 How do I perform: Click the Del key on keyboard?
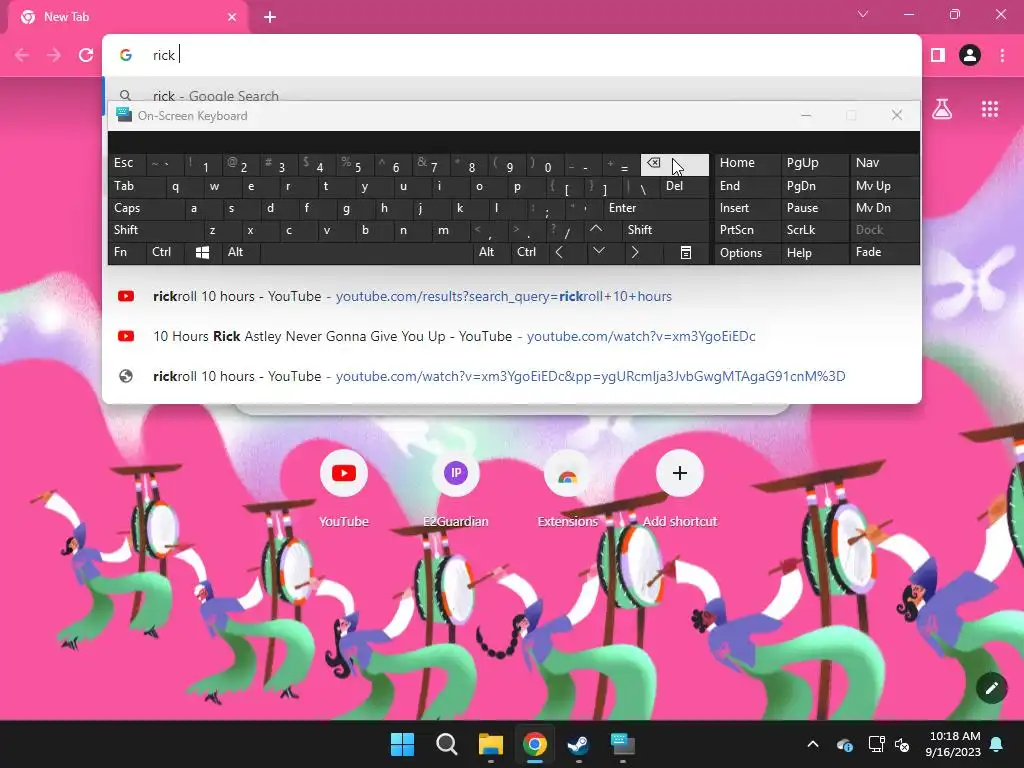684,186
